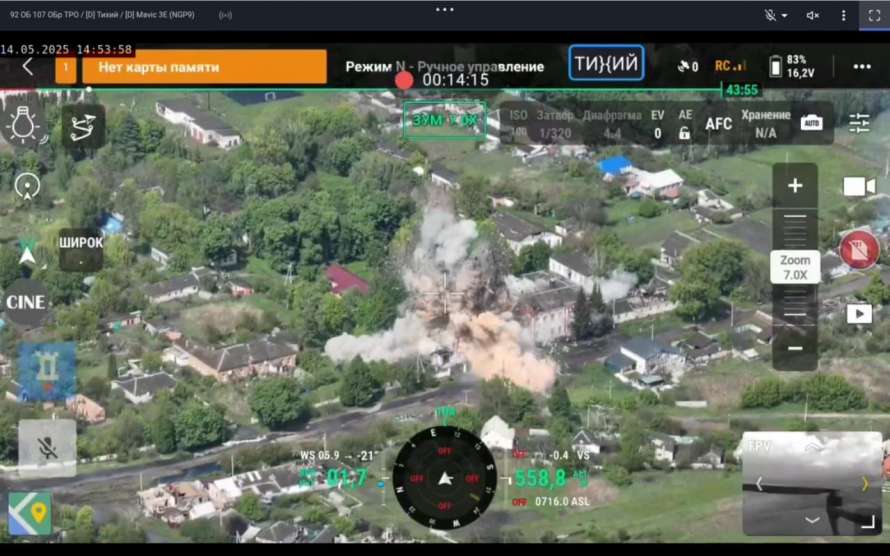
Task: Open the 'Нет карты памяти' warning banner
Action: [x=204, y=67]
